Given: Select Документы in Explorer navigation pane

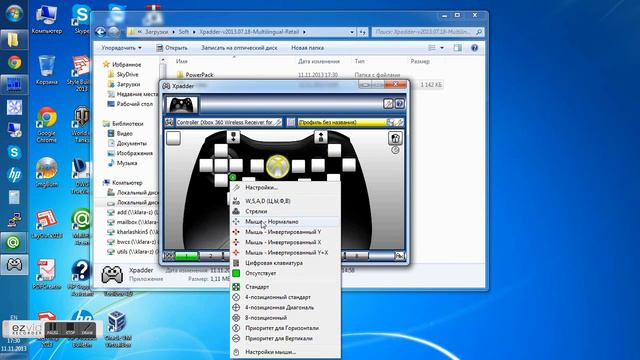Looking at the screenshot, I should [131, 143].
